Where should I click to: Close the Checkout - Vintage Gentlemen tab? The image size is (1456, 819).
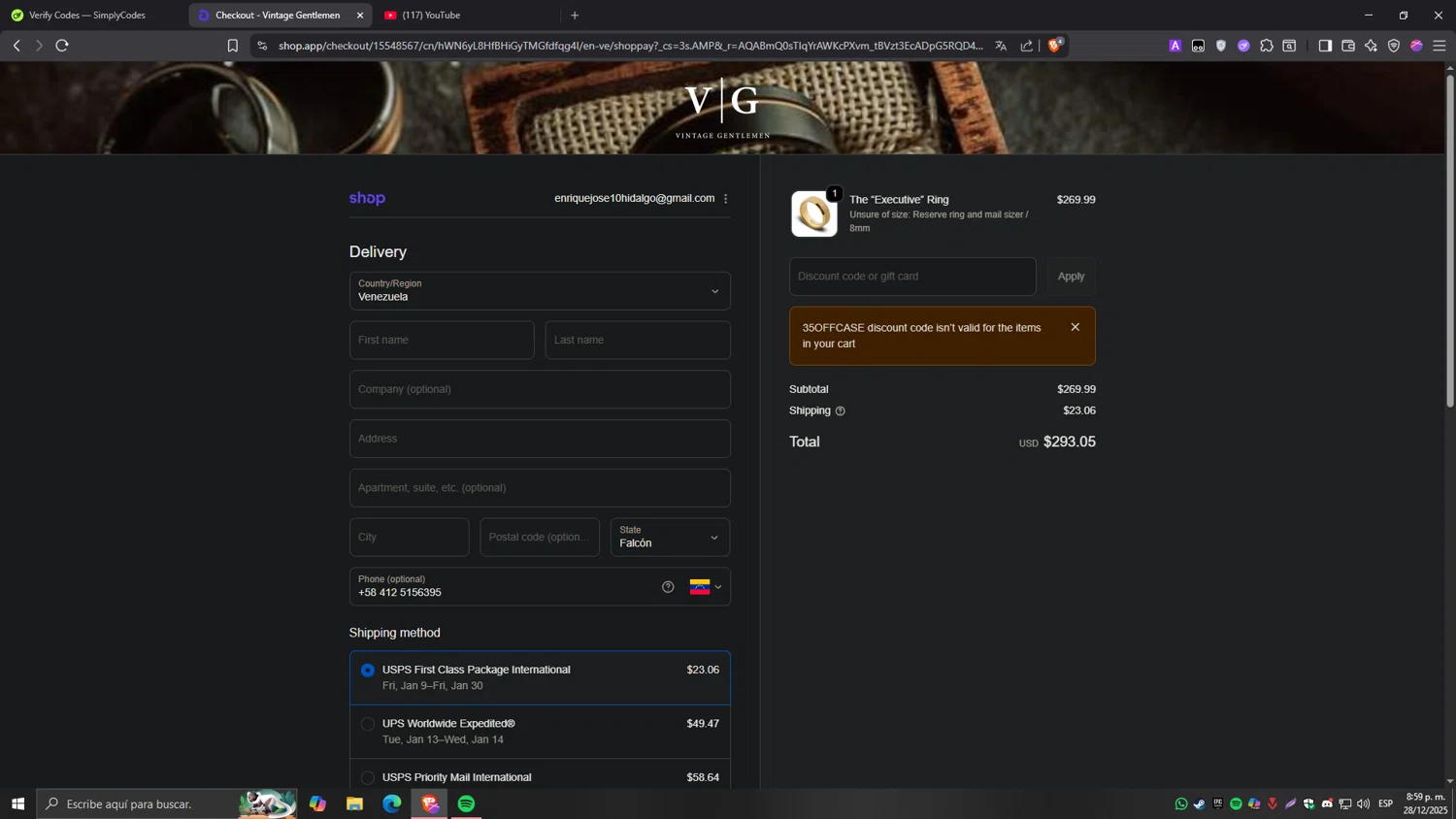pyautogui.click(x=360, y=15)
